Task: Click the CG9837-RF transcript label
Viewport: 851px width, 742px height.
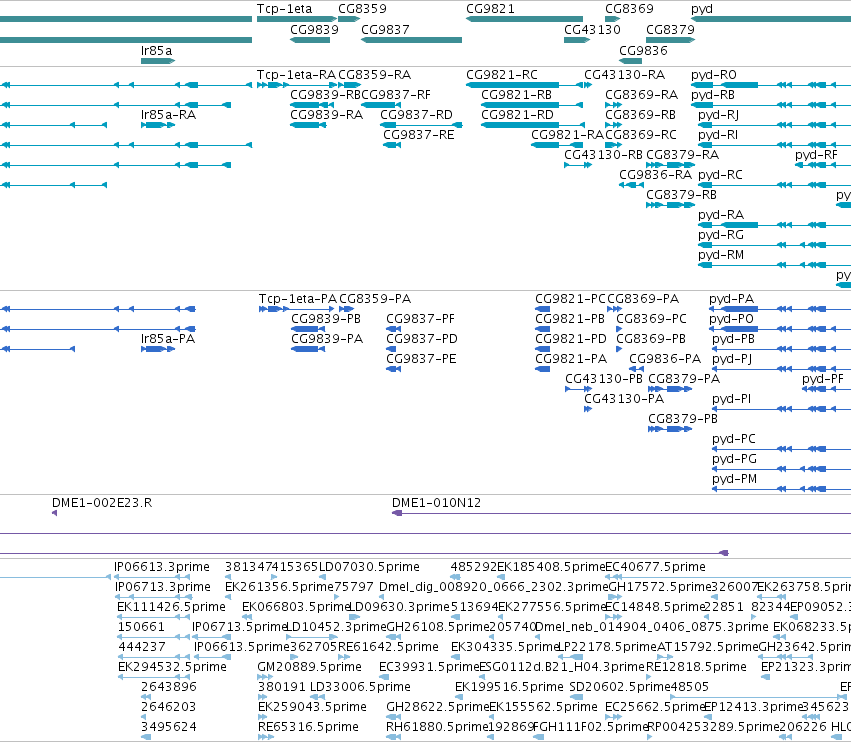Action: tap(396, 95)
